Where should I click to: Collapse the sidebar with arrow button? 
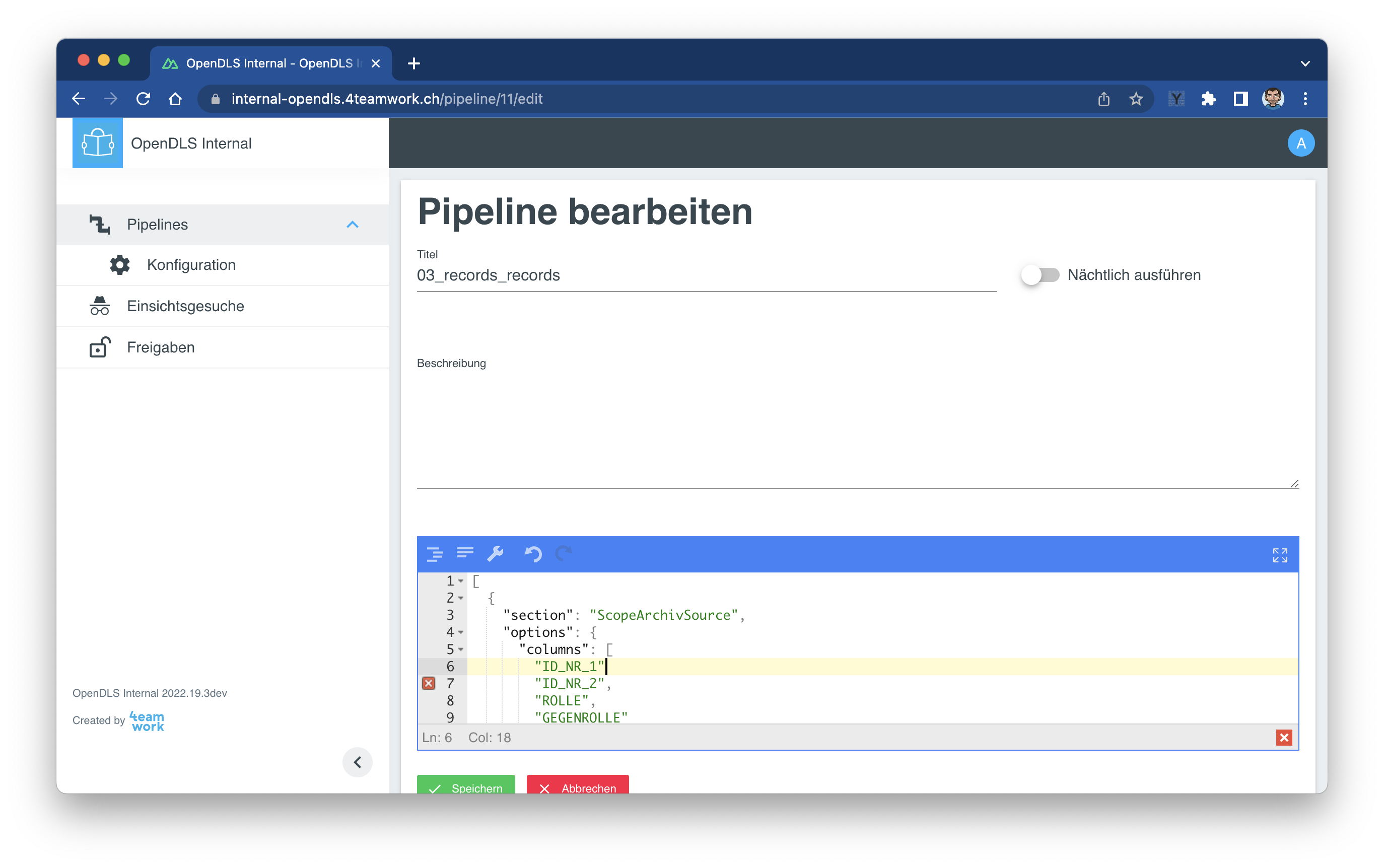[x=357, y=762]
